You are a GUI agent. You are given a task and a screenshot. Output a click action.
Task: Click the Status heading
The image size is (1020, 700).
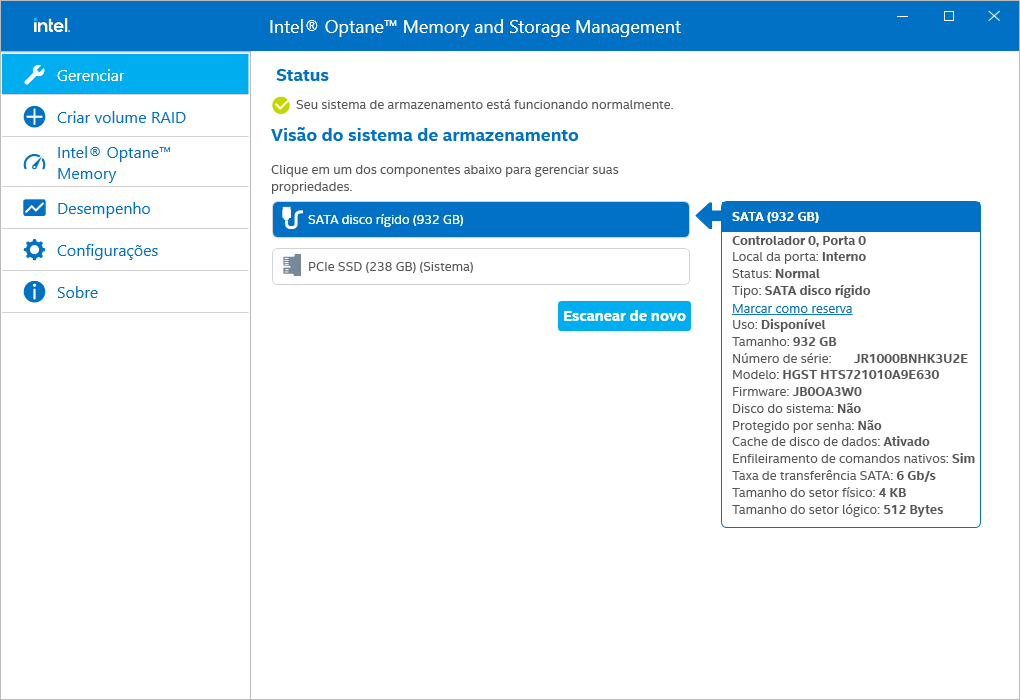pyautogui.click(x=302, y=75)
